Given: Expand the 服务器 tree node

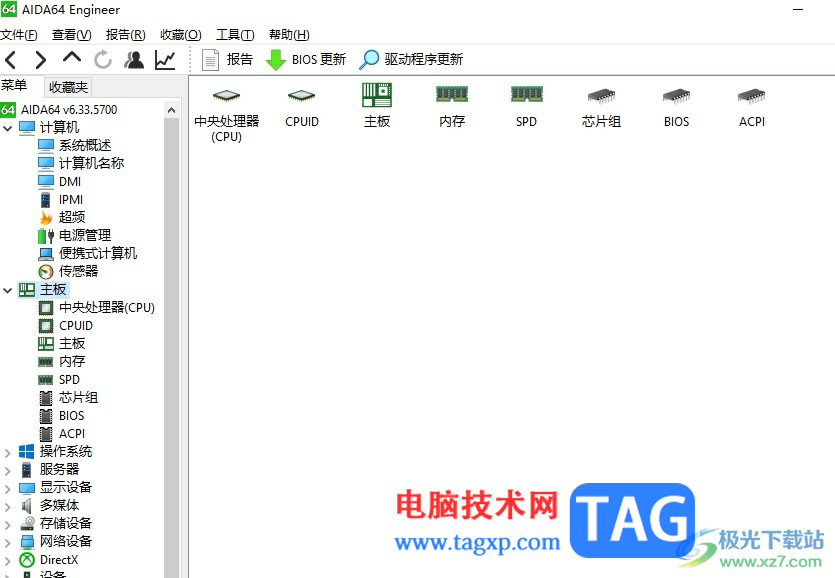Looking at the screenshot, I should (7, 470).
